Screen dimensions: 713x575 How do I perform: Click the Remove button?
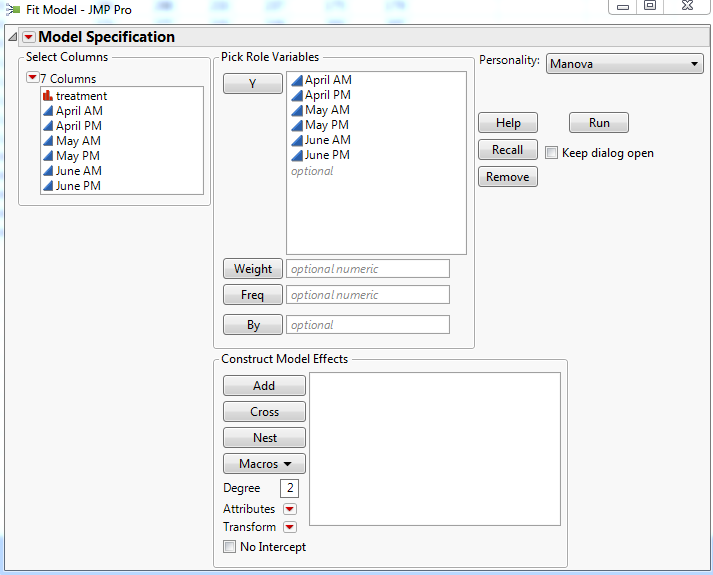pos(508,176)
